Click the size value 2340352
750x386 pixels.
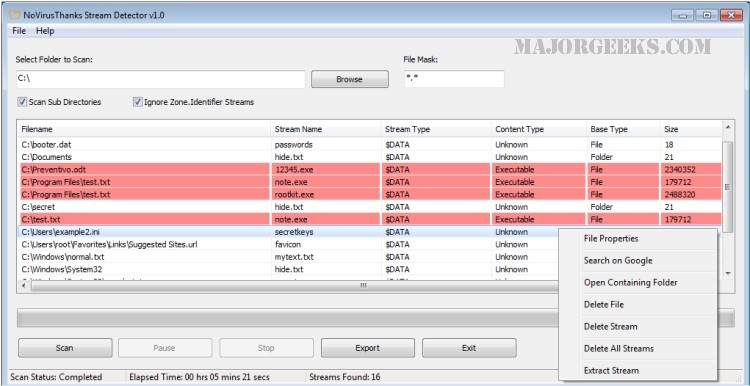coord(679,169)
